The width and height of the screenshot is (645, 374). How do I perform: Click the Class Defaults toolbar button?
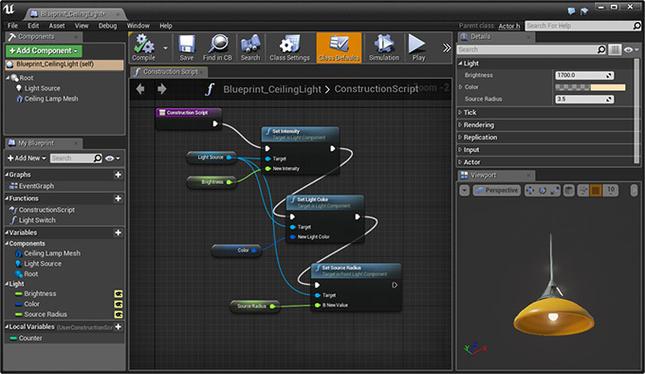pos(339,48)
